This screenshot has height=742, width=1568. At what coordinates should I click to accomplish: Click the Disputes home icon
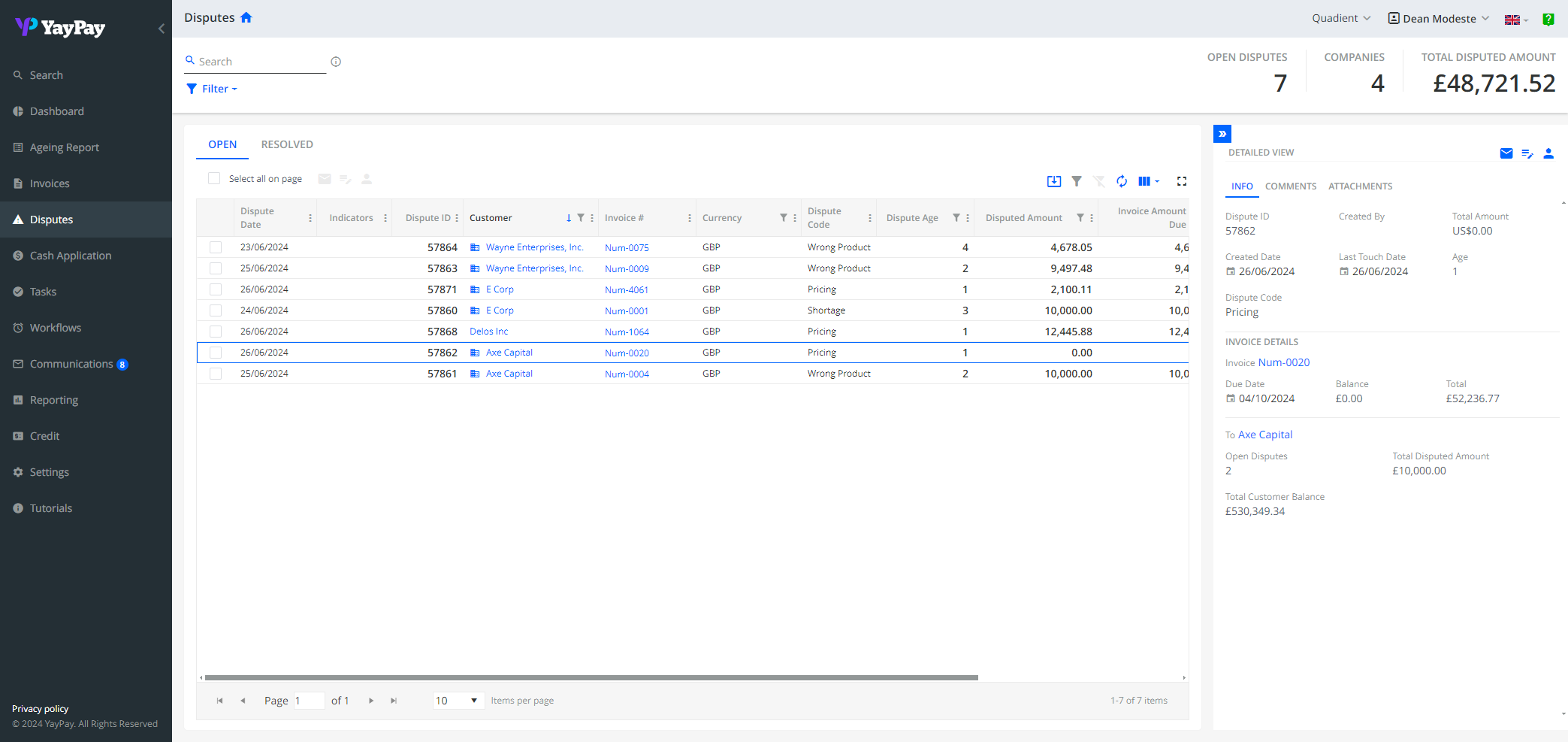(246, 17)
